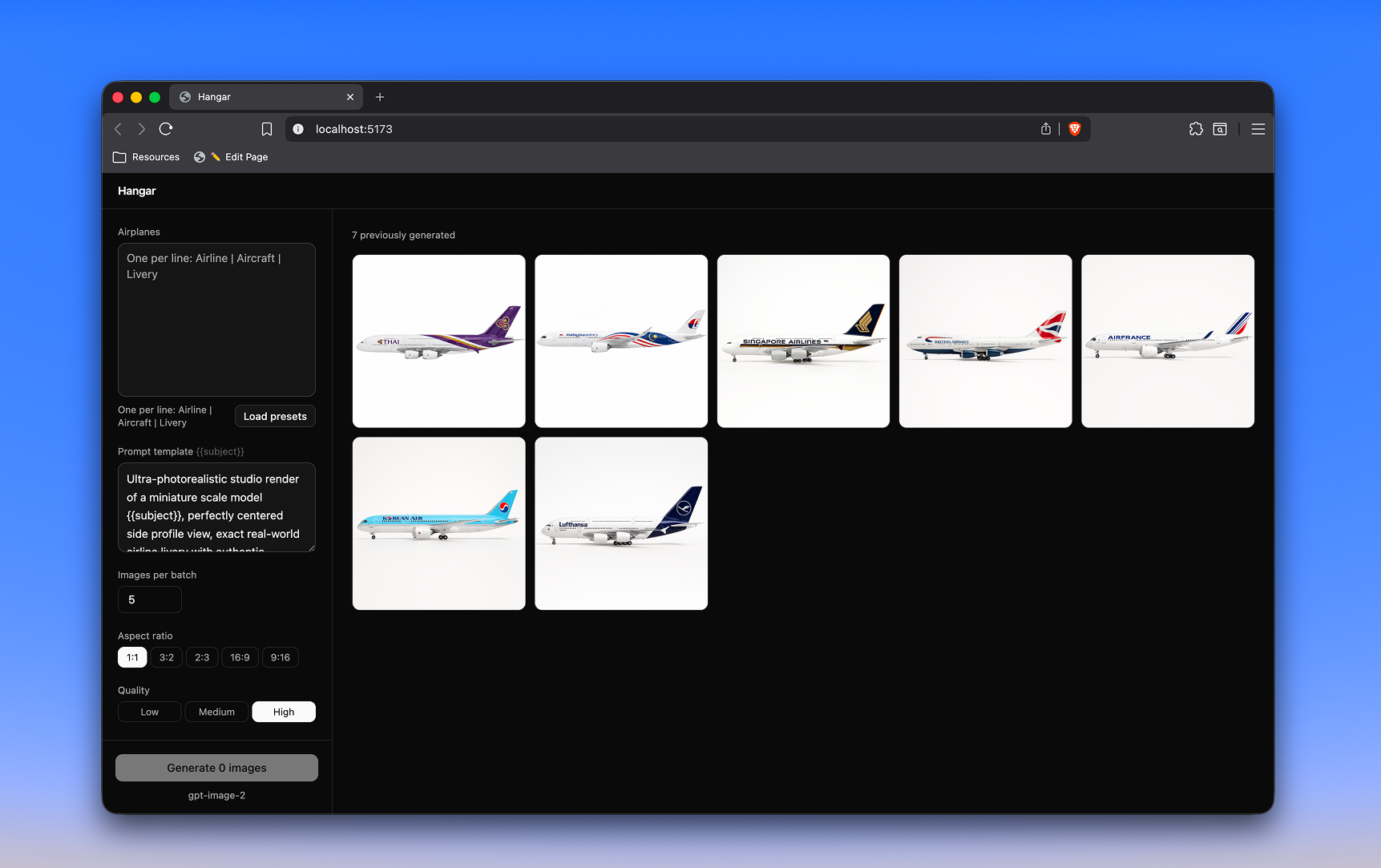Screen dimensions: 1381x868
Task: Click the Prompt template label
Action: pos(155,451)
